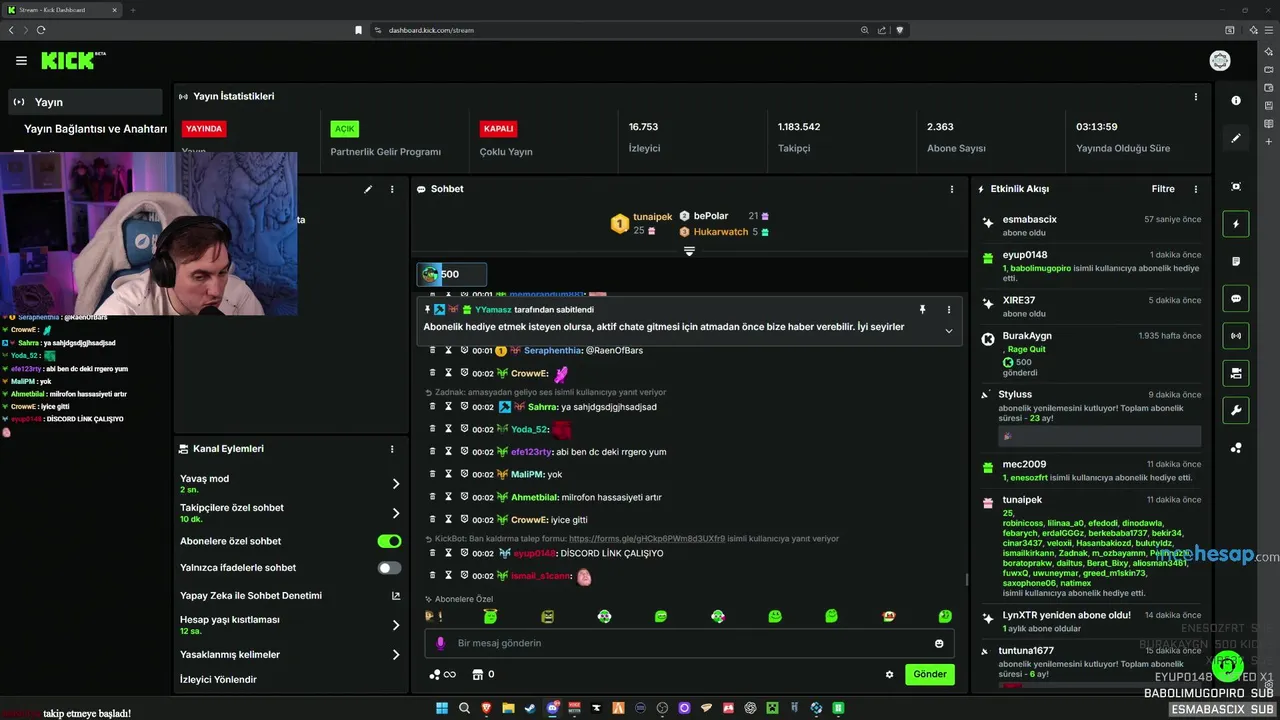Open the Etkinlik Akışı three-dot menu
This screenshot has height=720, width=1280.
click(1195, 189)
